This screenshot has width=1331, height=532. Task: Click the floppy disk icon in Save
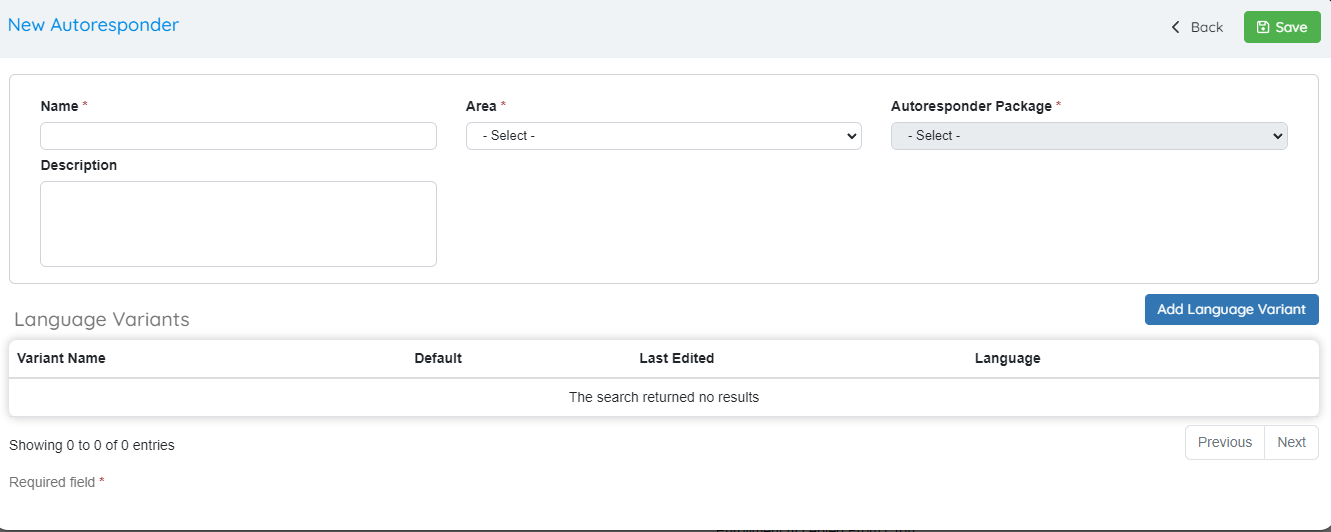pyautogui.click(x=1263, y=27)
